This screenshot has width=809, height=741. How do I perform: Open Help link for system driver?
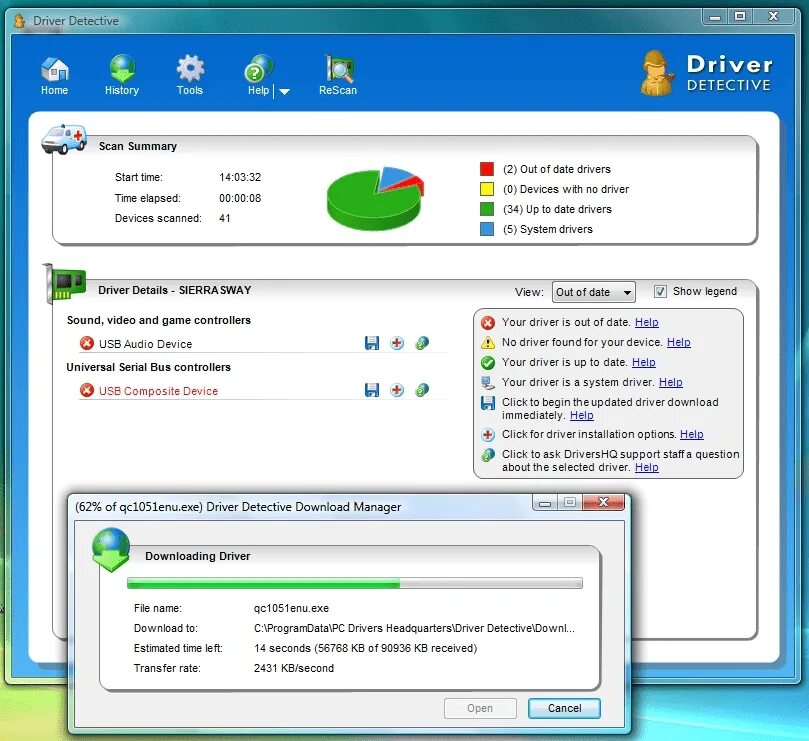click(671, 382)
